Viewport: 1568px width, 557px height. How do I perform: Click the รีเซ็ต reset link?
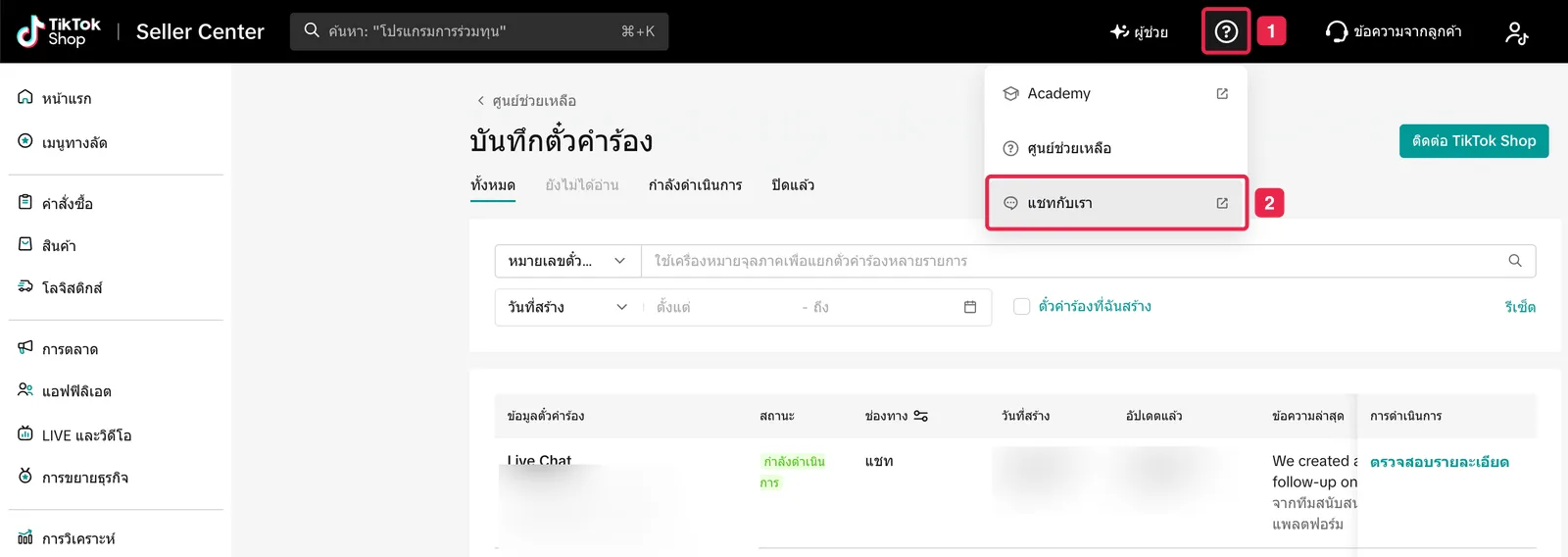click(x=1520, y=307)
